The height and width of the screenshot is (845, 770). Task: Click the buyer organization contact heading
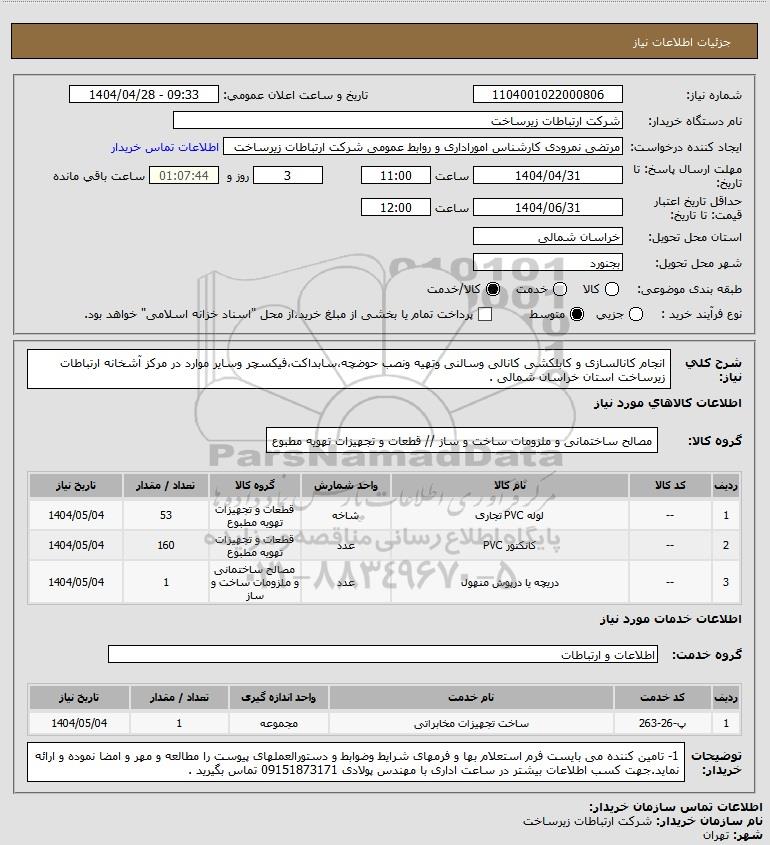coord(676,807)
